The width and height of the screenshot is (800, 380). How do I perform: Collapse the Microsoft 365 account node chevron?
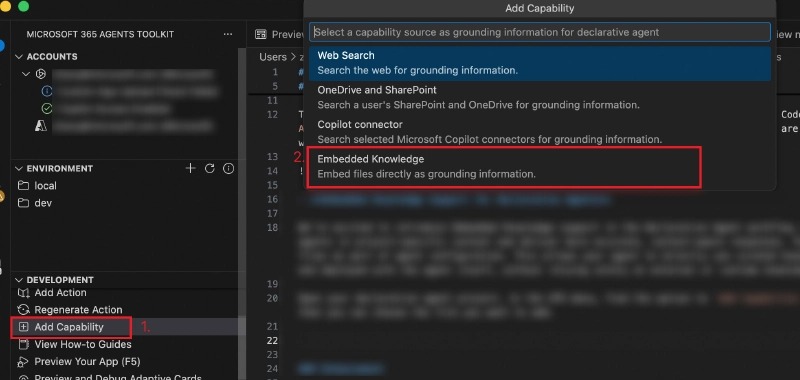[x=27, y=74]
